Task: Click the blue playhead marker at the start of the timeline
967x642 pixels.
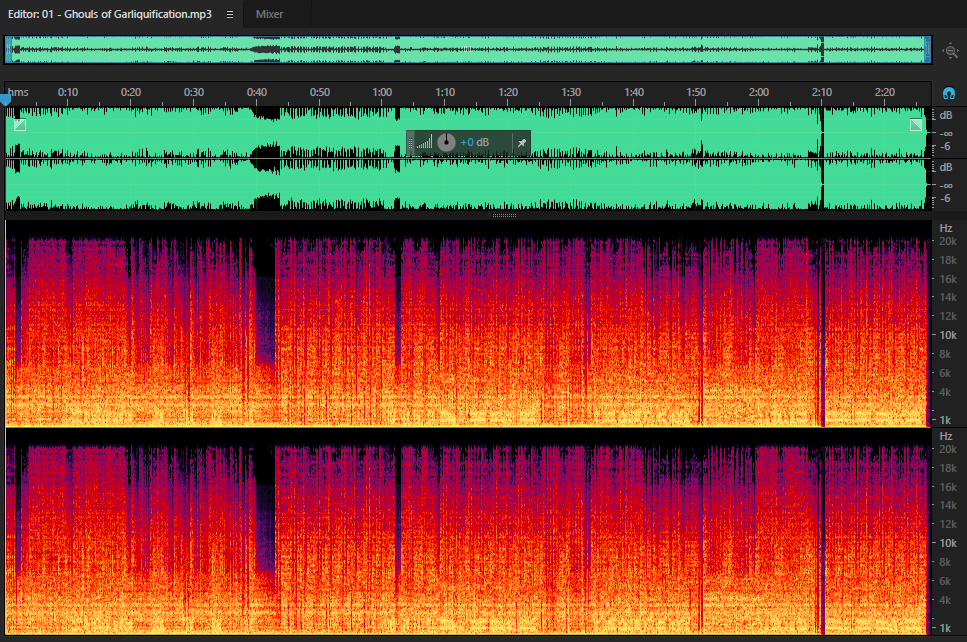Action: [x=6, y=99]
